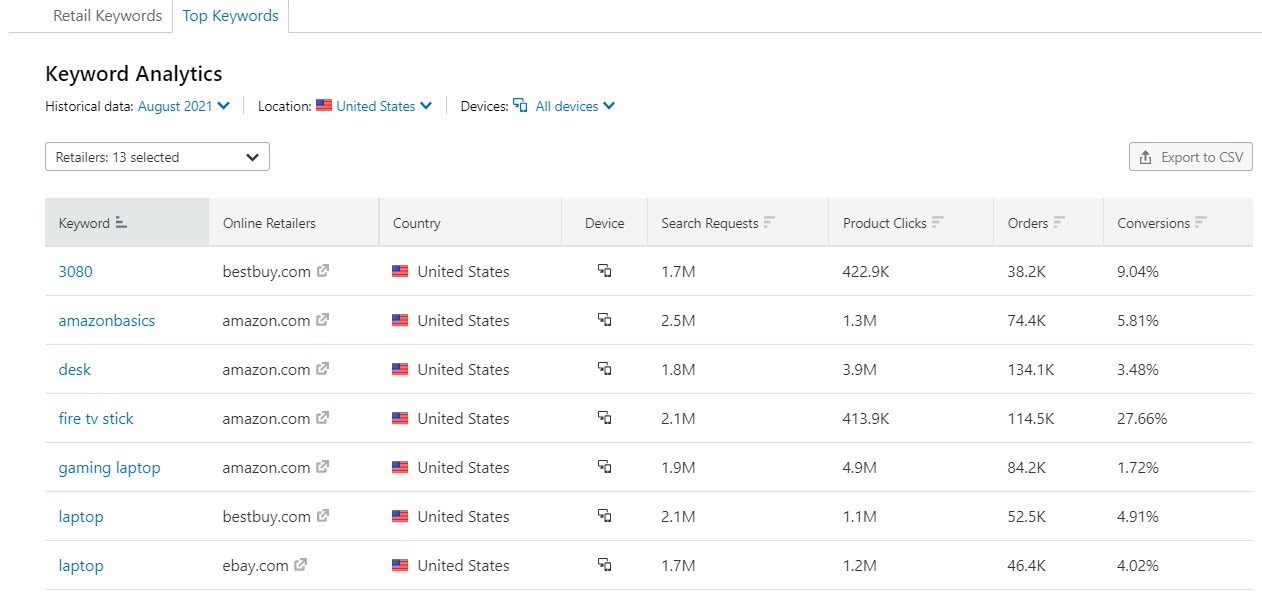The width and height of the screenshot is (1262, 597).
Task: Click external link icon in desk row
Action: tap(322, 368)
